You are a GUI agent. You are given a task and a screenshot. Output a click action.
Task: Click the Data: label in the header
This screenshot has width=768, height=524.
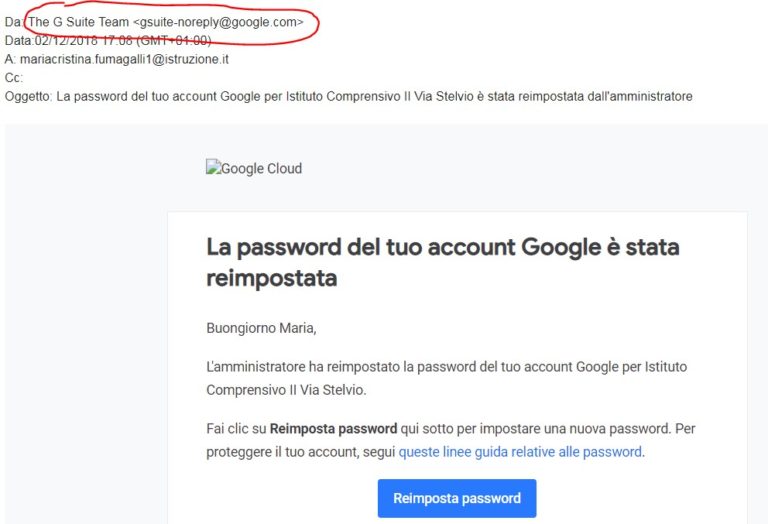click(x=19, y=40)
